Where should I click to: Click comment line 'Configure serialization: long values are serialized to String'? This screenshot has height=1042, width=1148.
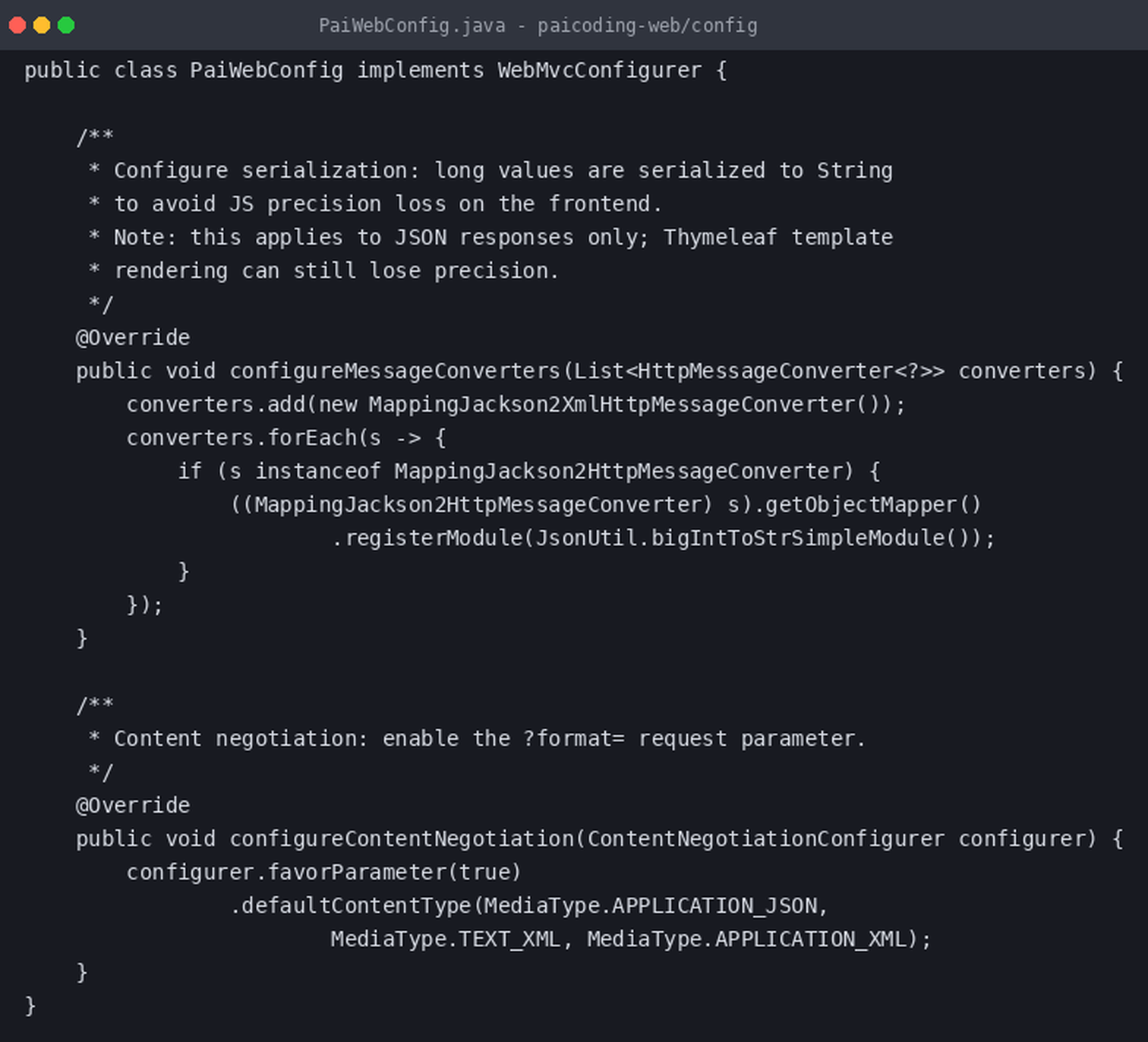coord(503,171)
